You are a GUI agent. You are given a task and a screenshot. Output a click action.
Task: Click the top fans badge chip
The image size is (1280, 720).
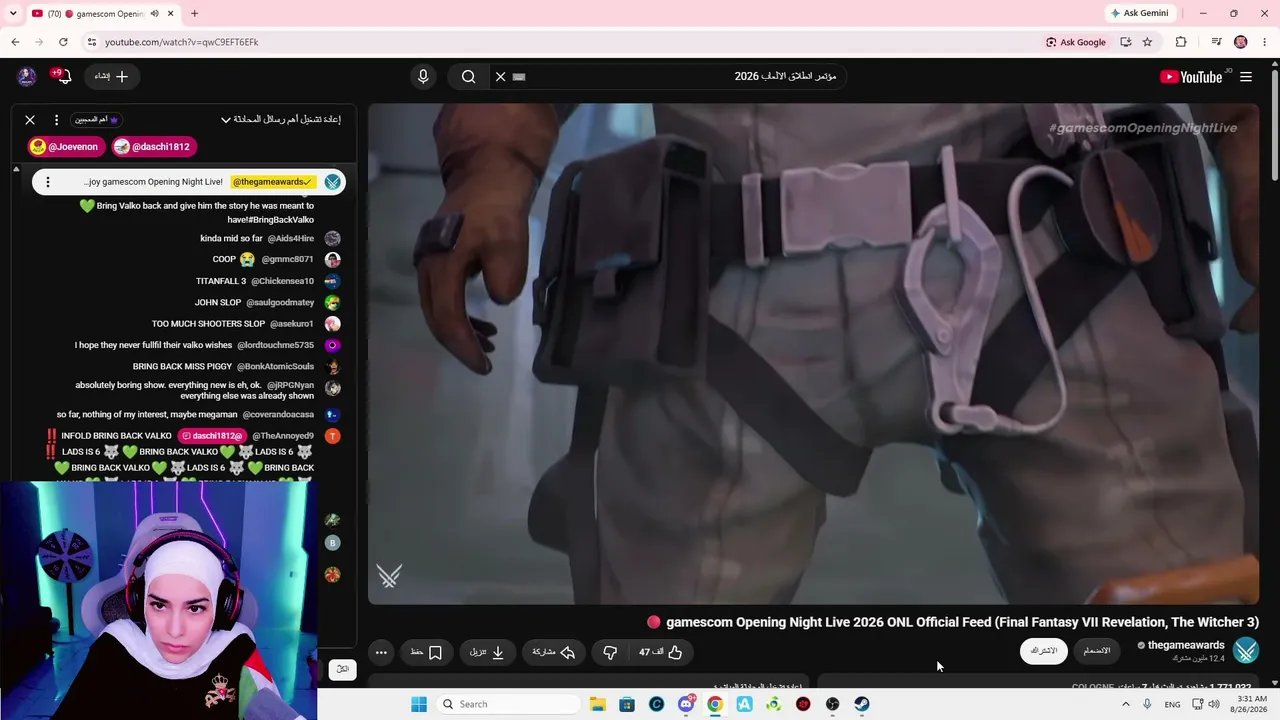(97, 120)
